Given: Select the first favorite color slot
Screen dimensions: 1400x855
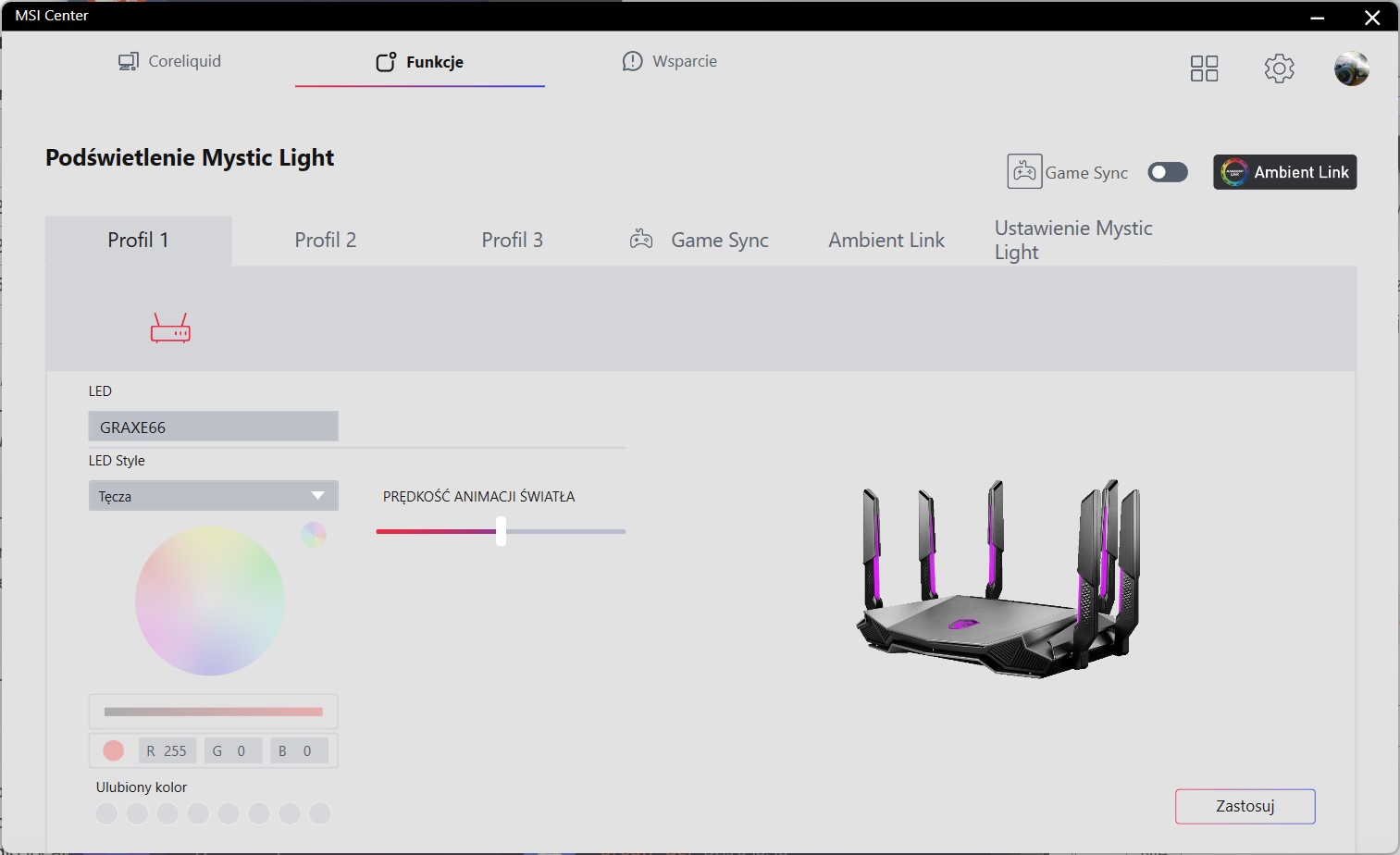Looking at the screenshot, I should (x=107, y=813).
